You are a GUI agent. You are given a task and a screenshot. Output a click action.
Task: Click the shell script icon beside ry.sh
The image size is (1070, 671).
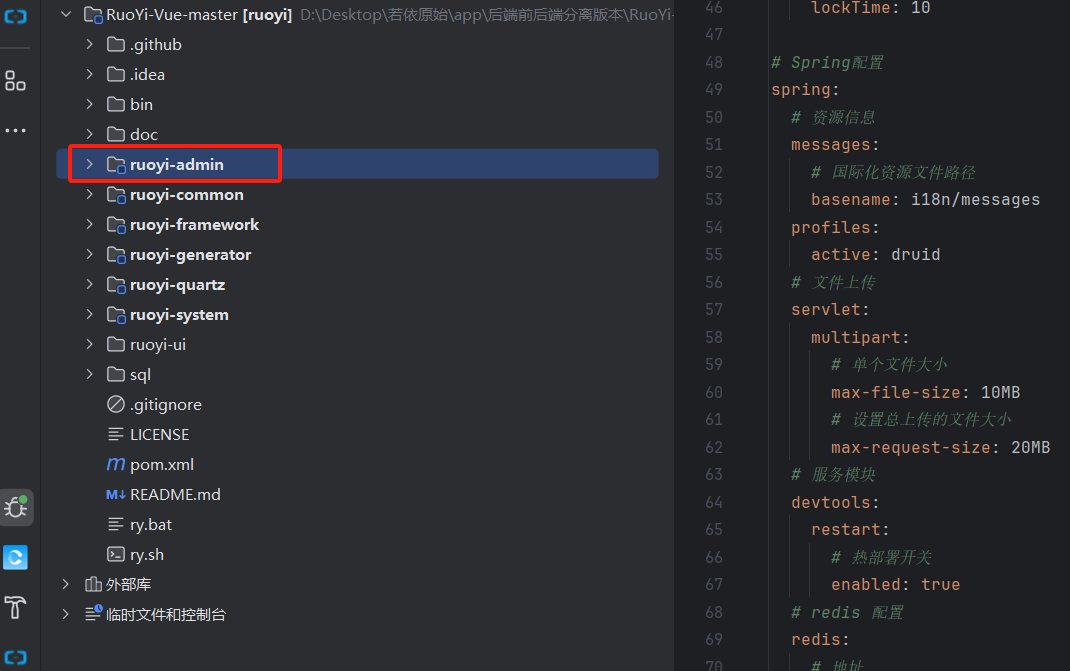coord(116,554)
